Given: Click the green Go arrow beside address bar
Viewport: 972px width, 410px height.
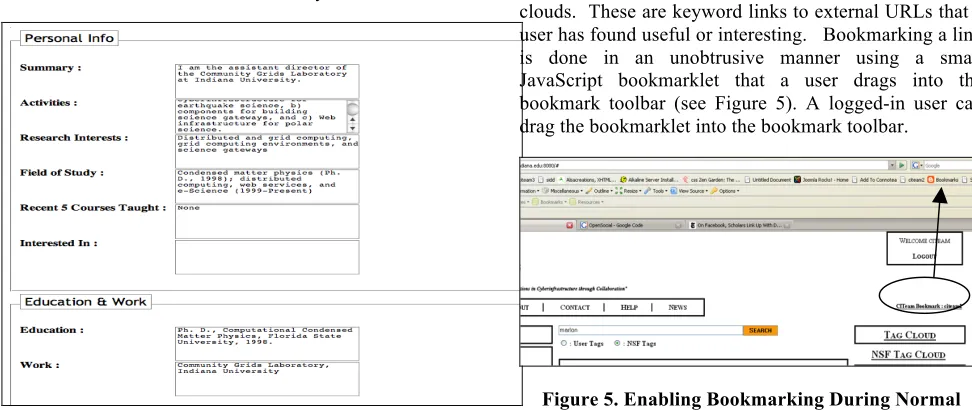Looking at the screenshot, I should 903,166.
